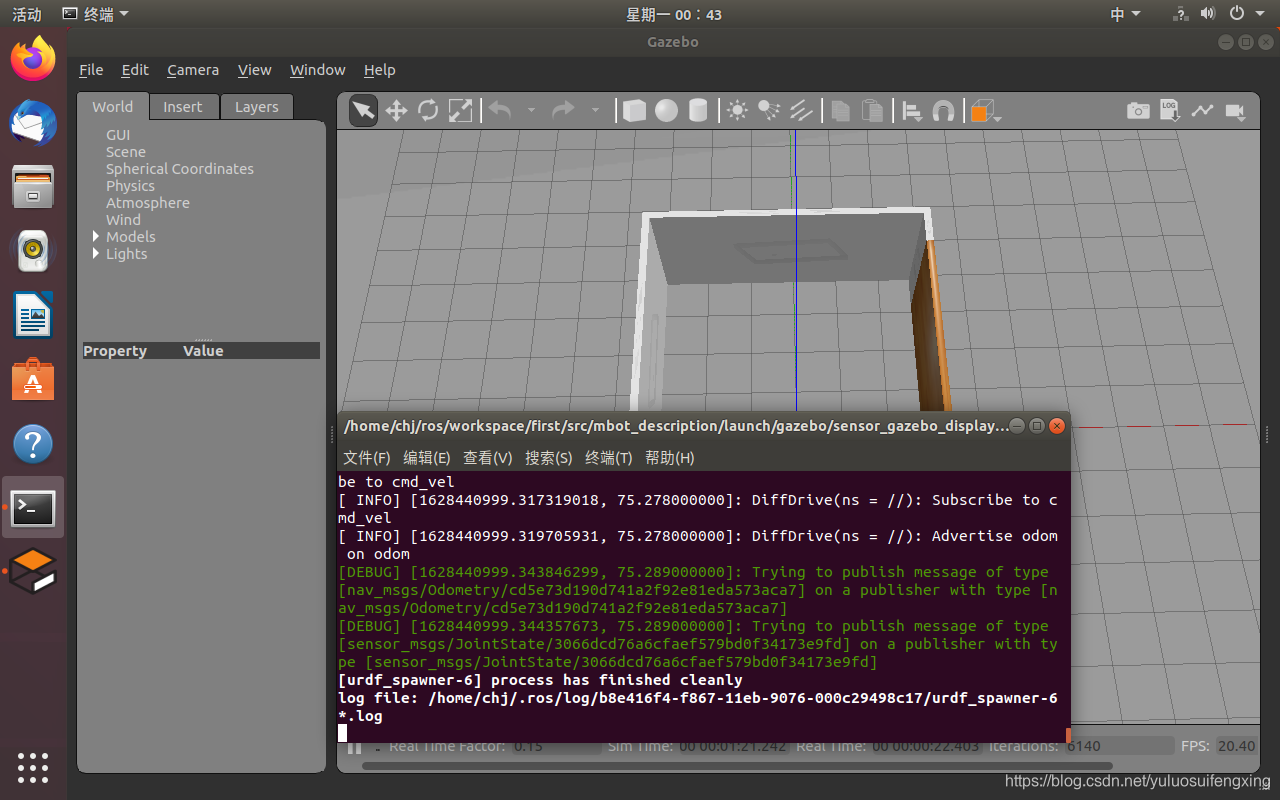Open the clock showing 星期一 00:43
The height and width of the screenshot is (800, 1280).
[674, 14]
